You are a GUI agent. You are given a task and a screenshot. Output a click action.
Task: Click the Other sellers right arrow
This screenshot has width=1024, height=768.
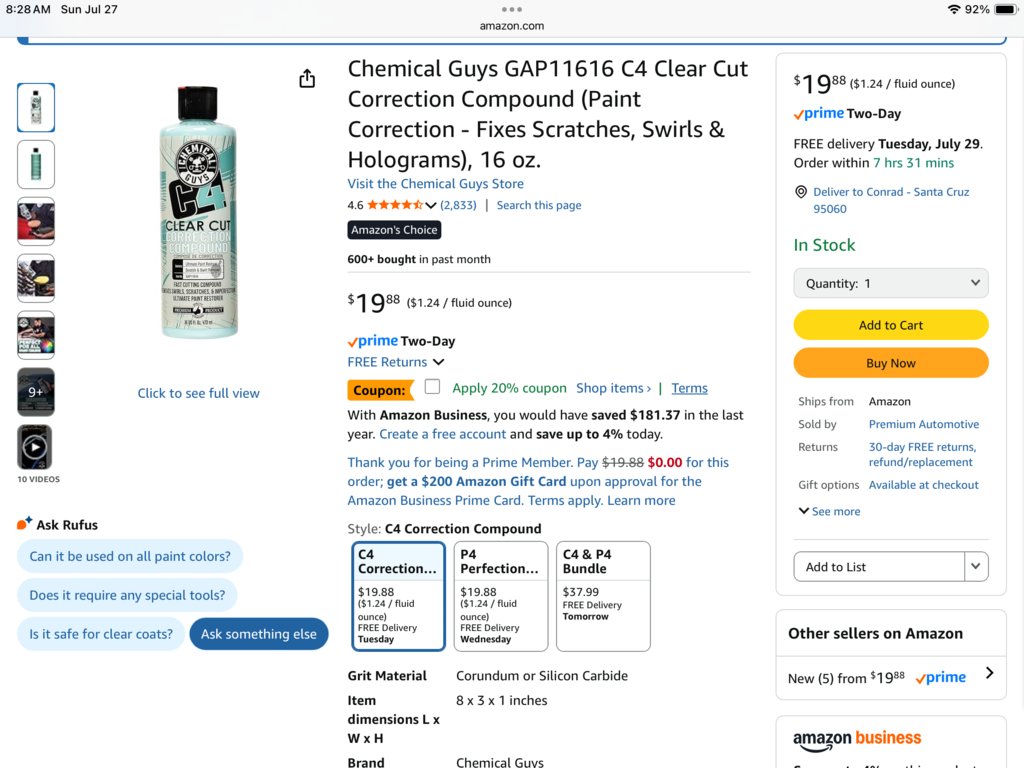click(989, 673)
